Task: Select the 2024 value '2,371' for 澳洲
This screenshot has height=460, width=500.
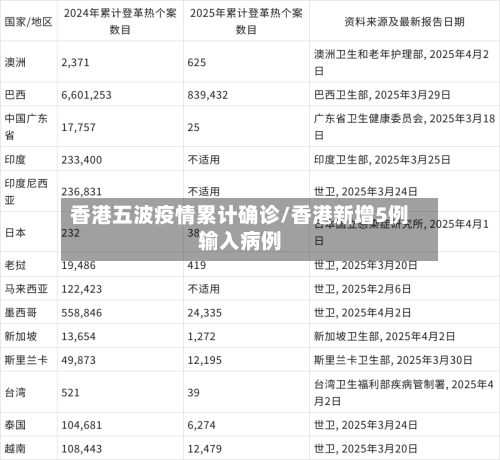Action: point(75,62)
